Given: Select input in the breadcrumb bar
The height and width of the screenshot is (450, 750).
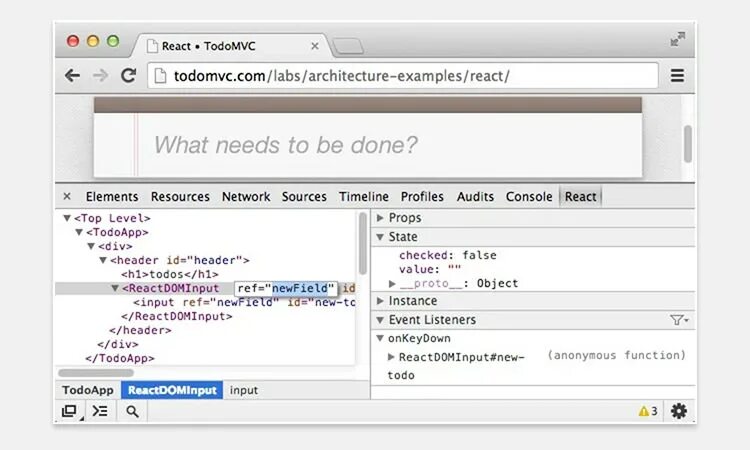Looking at the screenshot, I should pyautogui.click(x=244, y=390).
